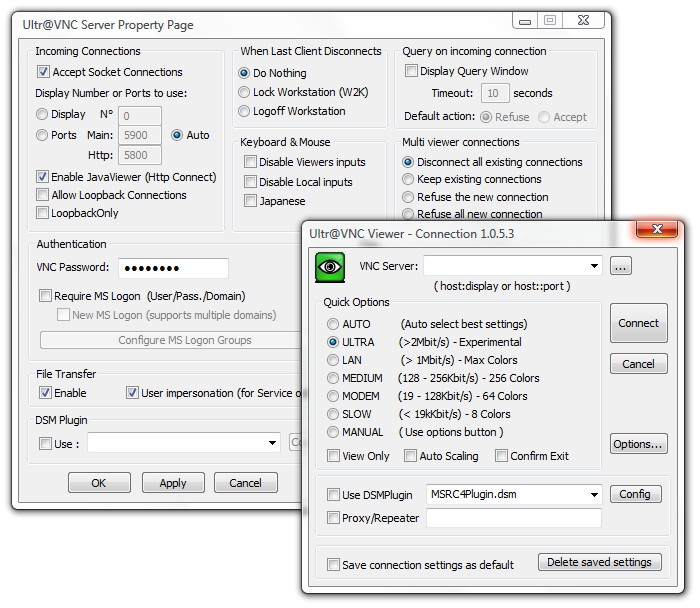Click the Display number field
The height and width of the screenshot is (608, 700).
140,116
